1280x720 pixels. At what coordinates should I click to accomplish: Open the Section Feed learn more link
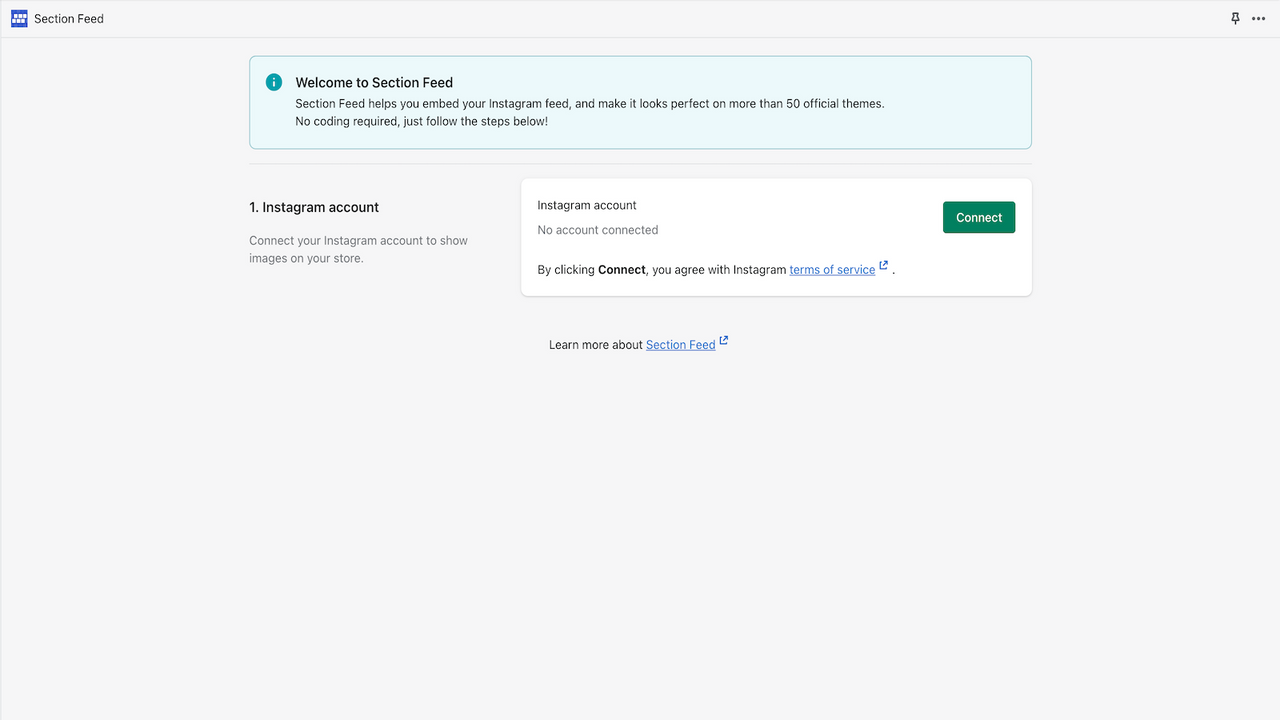click(x=681, y=345)
